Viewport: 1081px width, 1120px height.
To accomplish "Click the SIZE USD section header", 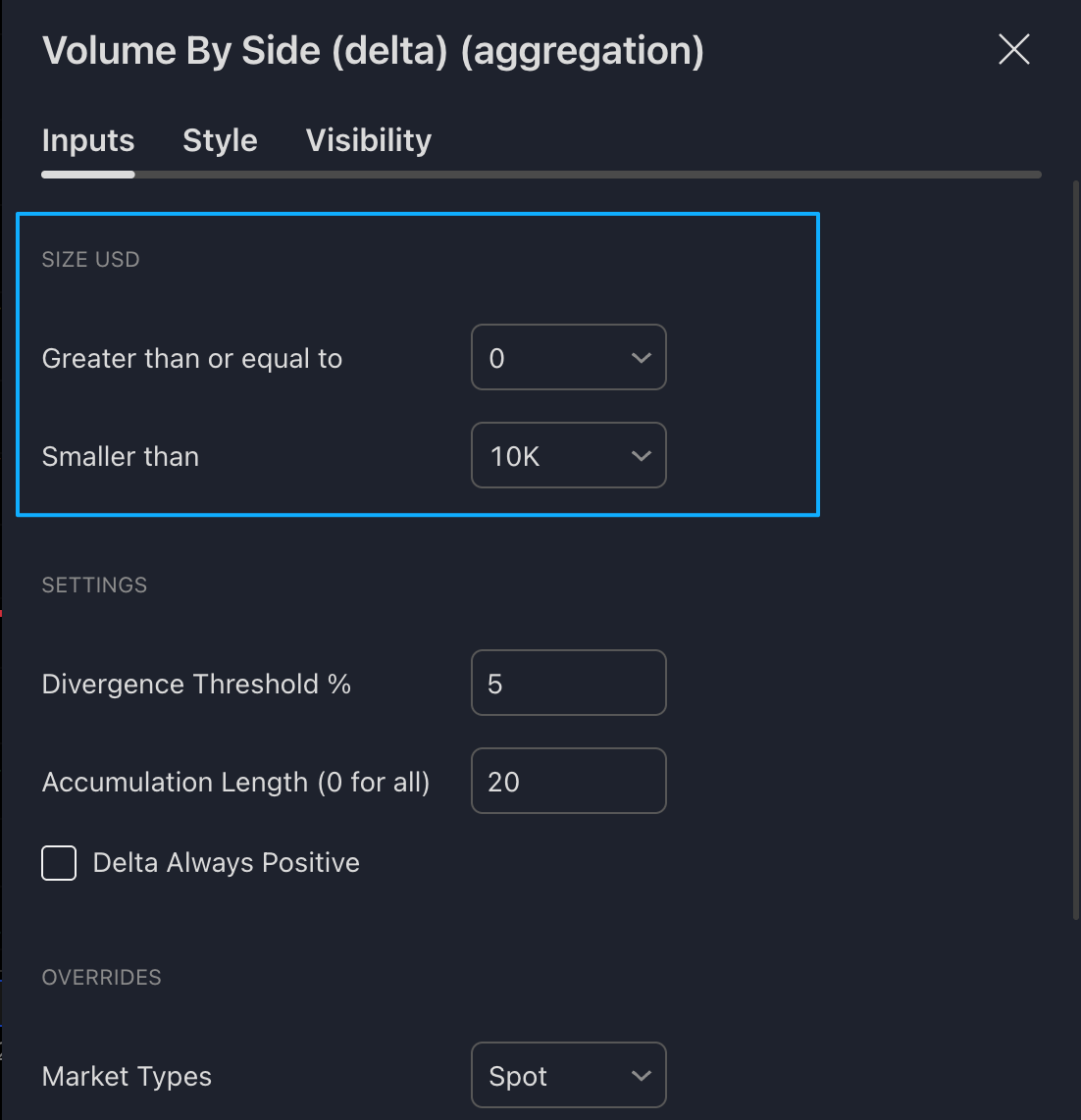I will tap(90, 260).
